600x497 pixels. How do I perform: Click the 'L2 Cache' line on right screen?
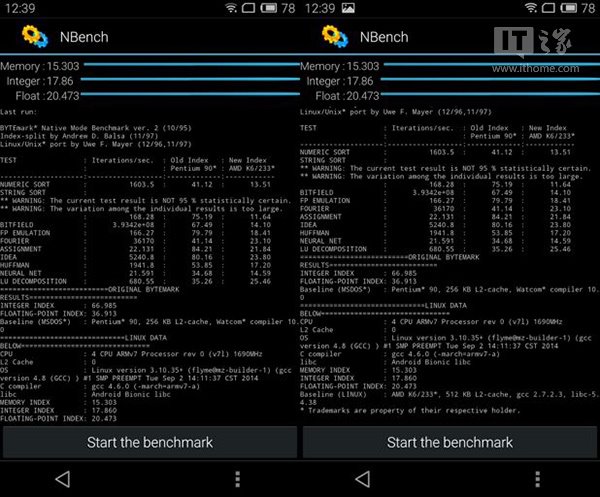348,330
